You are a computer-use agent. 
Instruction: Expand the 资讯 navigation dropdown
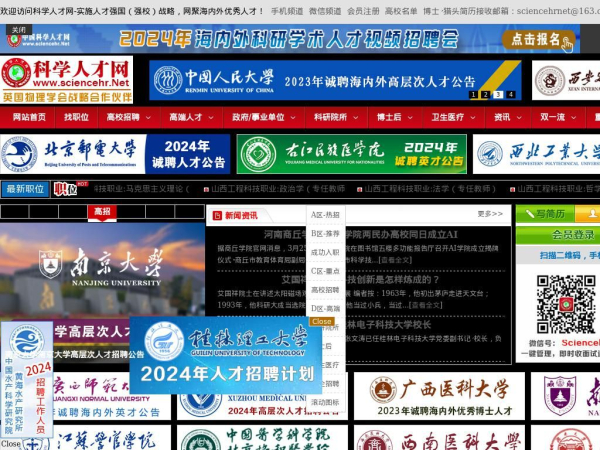point(508,117)
